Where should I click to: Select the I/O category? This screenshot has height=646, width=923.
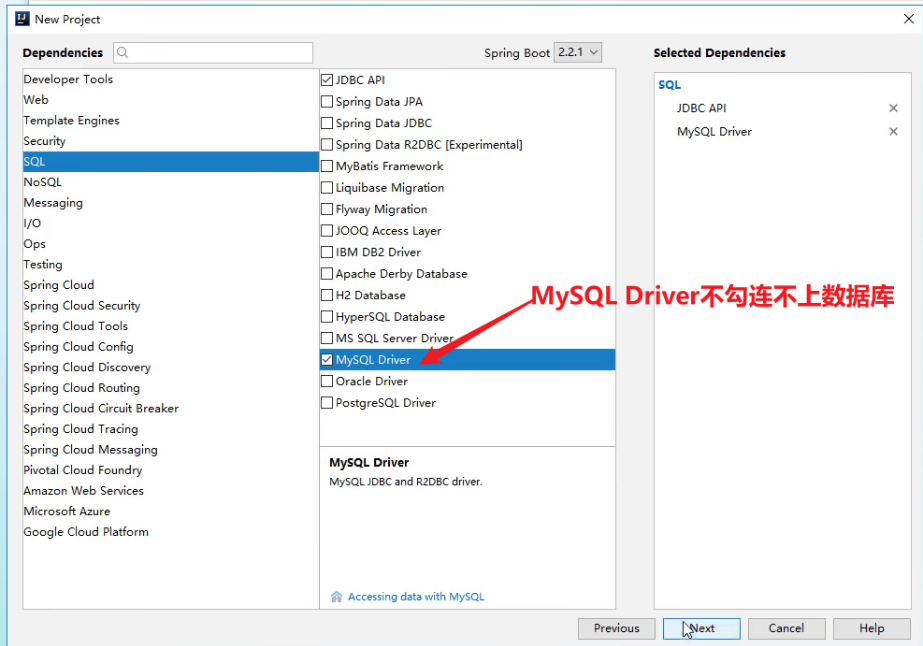coord(171,223)
